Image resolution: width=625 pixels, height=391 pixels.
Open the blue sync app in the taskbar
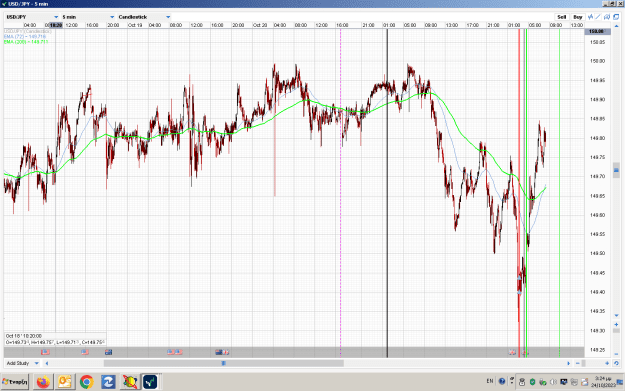tap(108, 382)
